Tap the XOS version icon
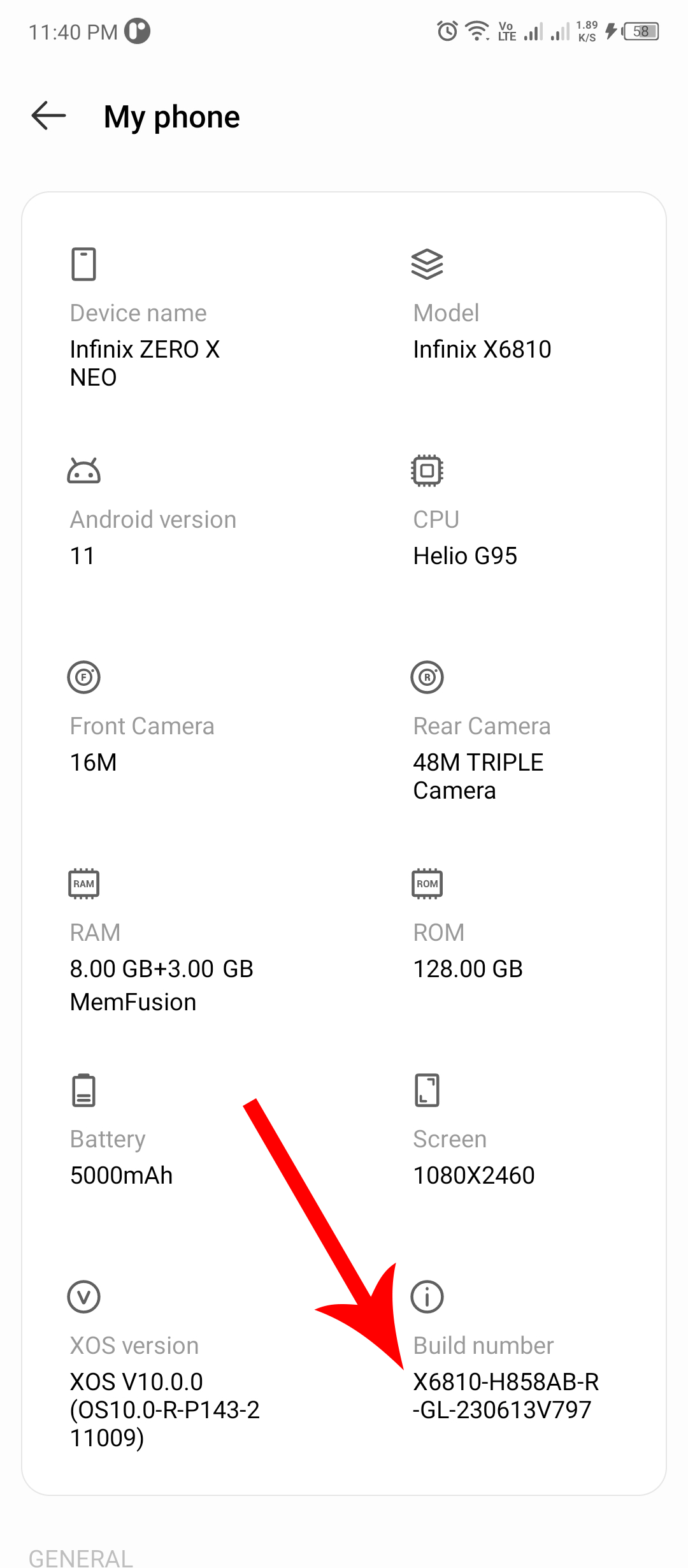Screen dimensions: 688x1568 point(83,1296)
